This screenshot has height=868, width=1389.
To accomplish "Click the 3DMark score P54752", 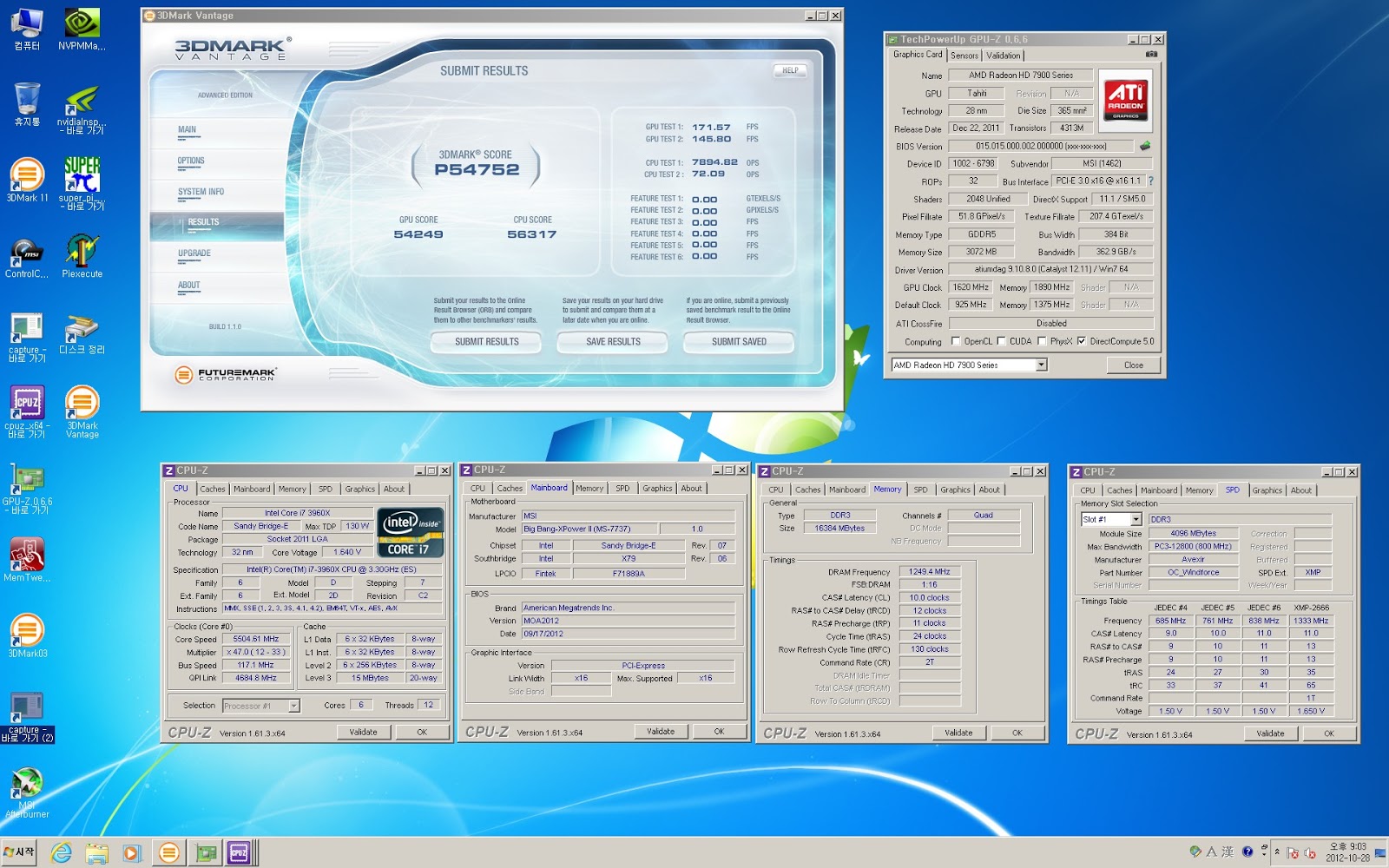I will pos(477,170).
